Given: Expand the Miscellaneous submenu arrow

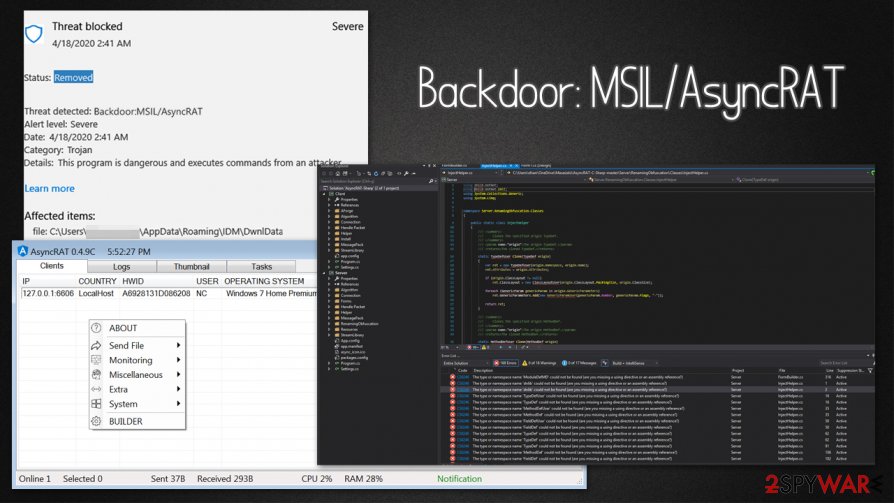Looking at the screenshot, I should [178, 375].
